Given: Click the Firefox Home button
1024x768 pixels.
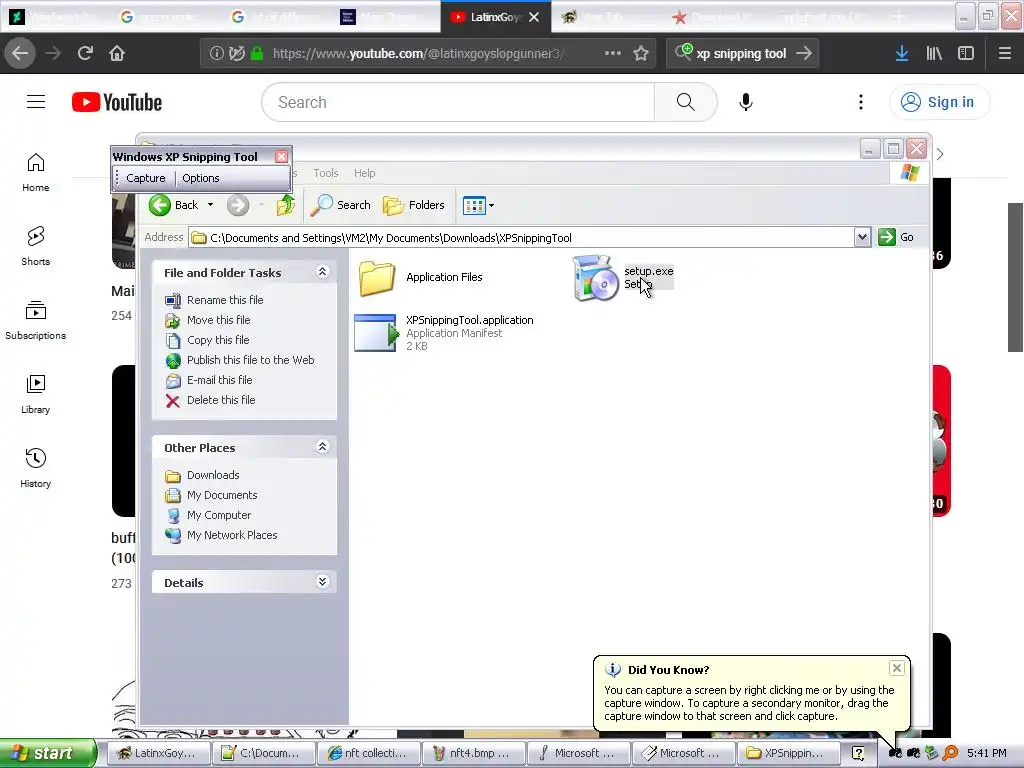Looking at the screenshot, I should (117, 53).
